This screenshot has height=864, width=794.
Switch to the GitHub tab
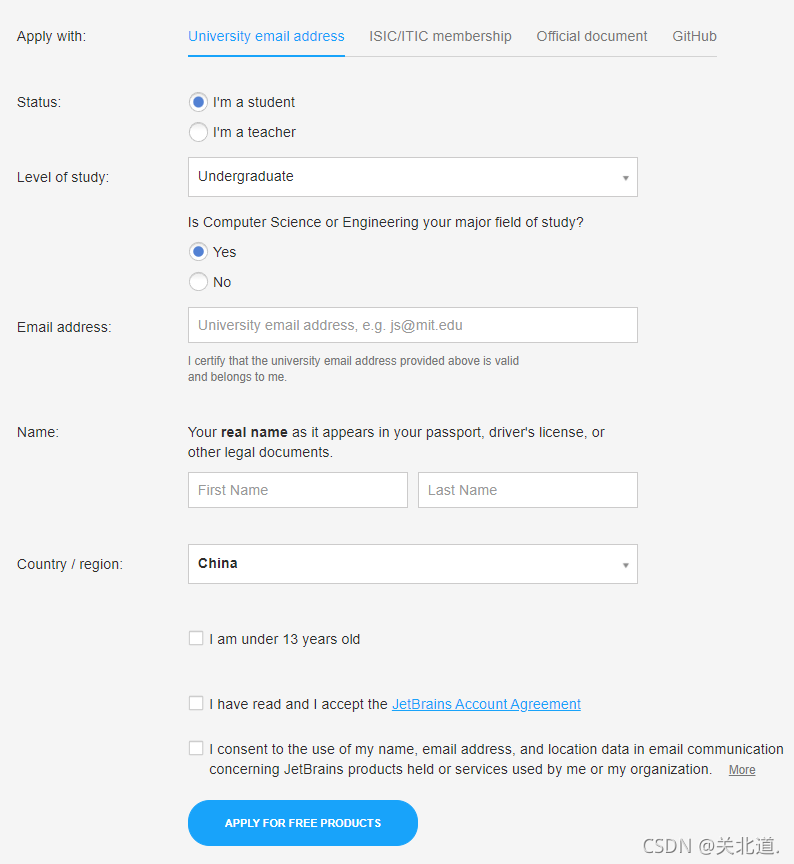694,36
